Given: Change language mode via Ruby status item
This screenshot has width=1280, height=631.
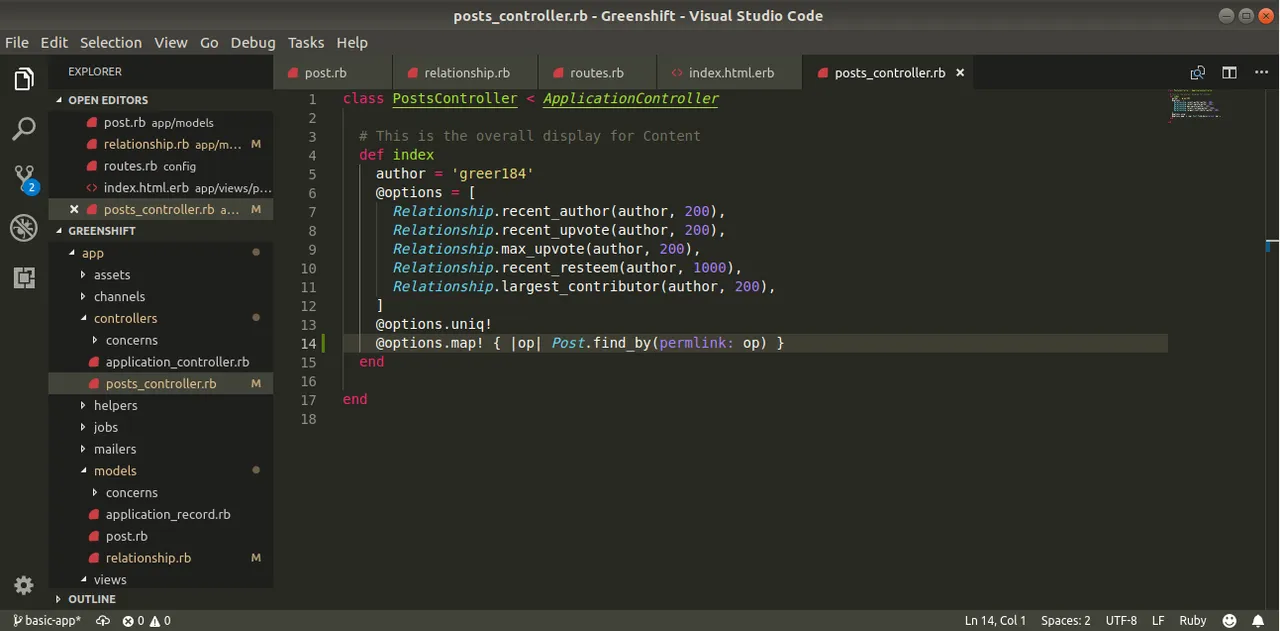Looking at the screenshot, I should (x=1193, y=621).
